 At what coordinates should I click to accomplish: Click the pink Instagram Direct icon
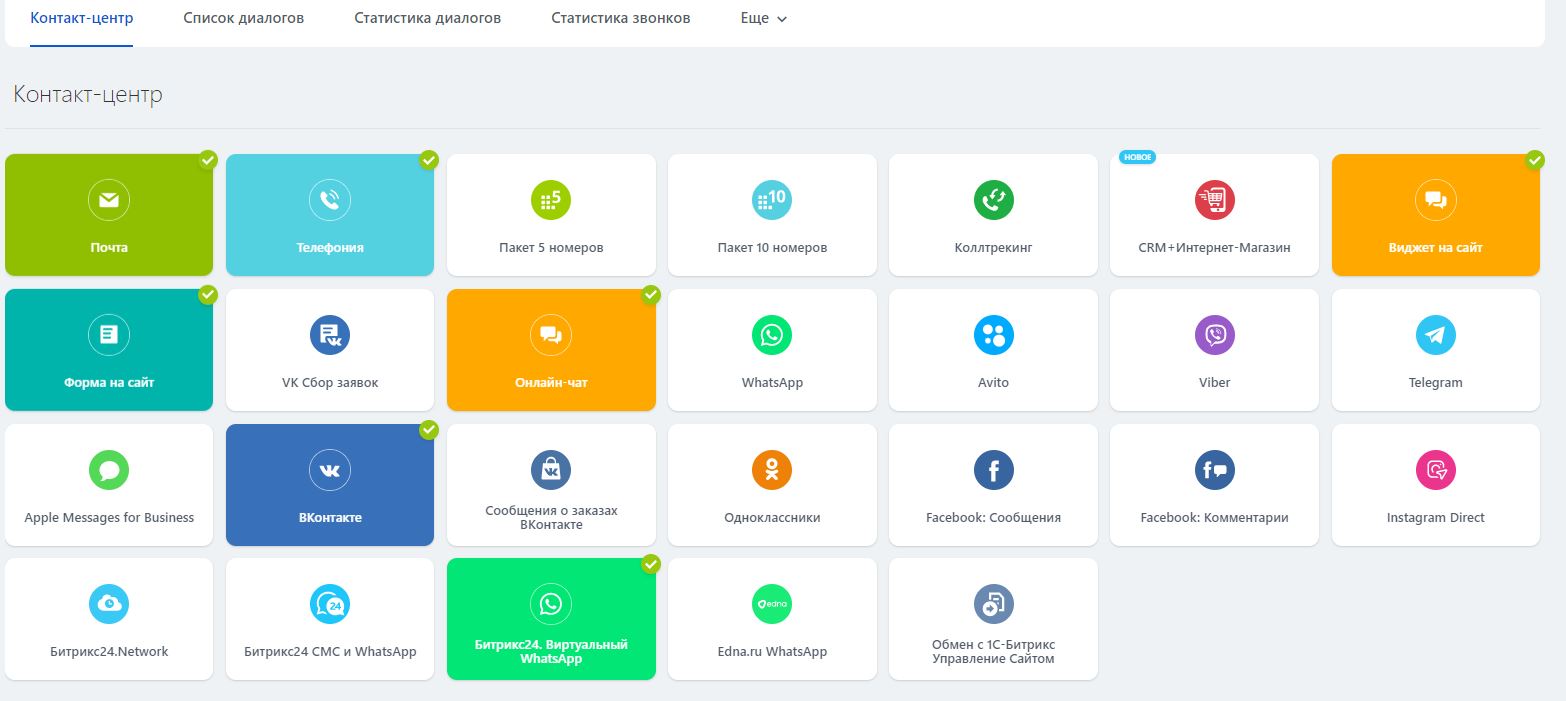click(1436, 470)
